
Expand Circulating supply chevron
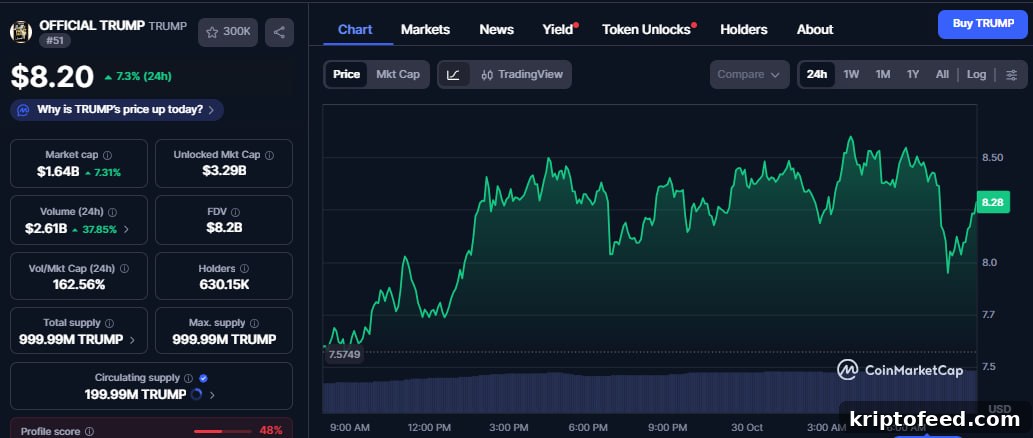point(211,395)
